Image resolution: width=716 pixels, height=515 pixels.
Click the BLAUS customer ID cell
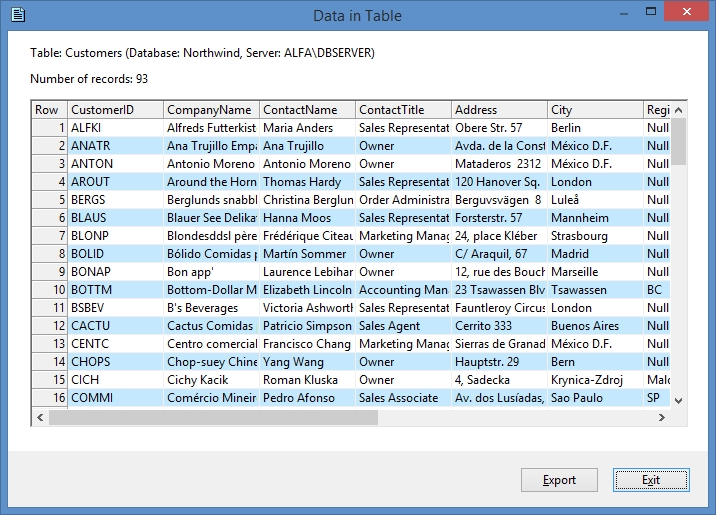pos(115,218)
